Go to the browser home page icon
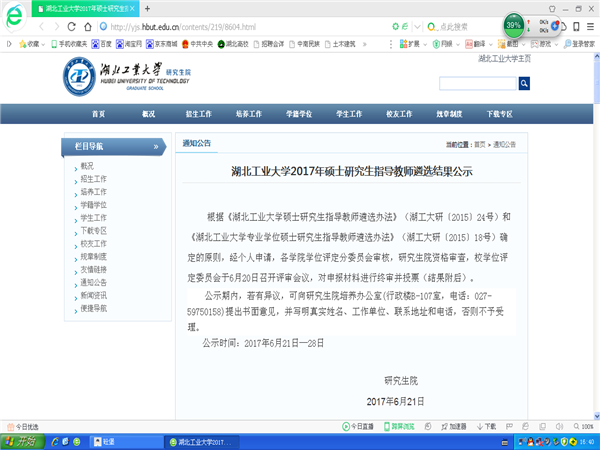This screenshot has height=450, width=600. pyautogui.click(x=88, y=27)
